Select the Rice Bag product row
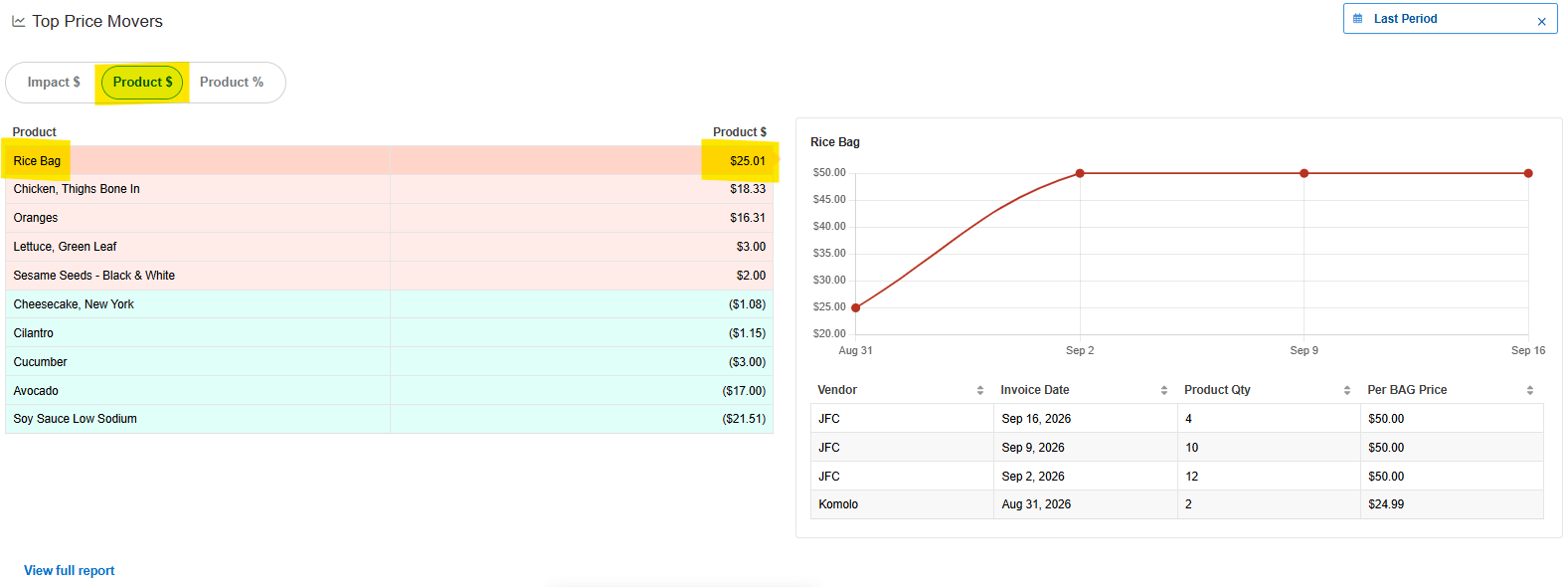The width and height of the screenshot is (1568, 587). click(389, 161)
